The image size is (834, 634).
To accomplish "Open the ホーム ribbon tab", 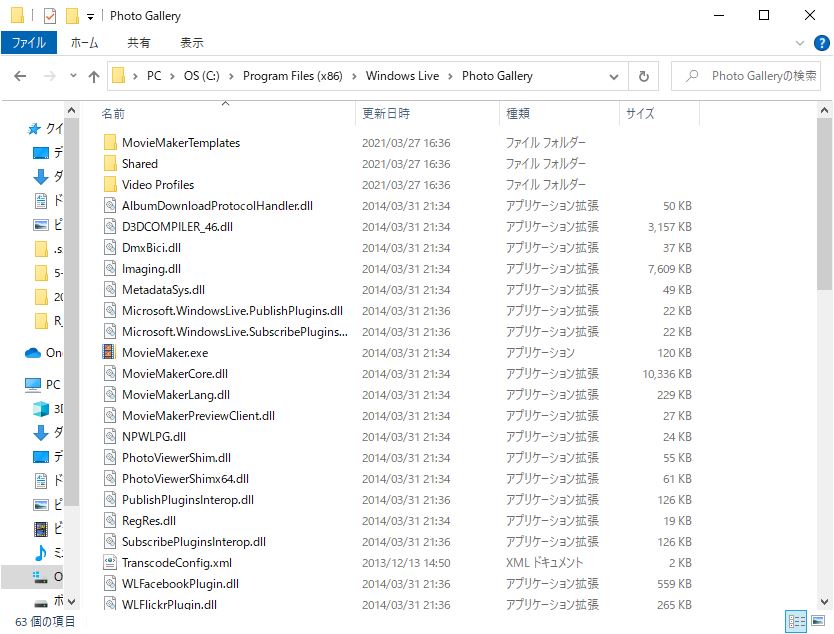I will tap(85, 43).
